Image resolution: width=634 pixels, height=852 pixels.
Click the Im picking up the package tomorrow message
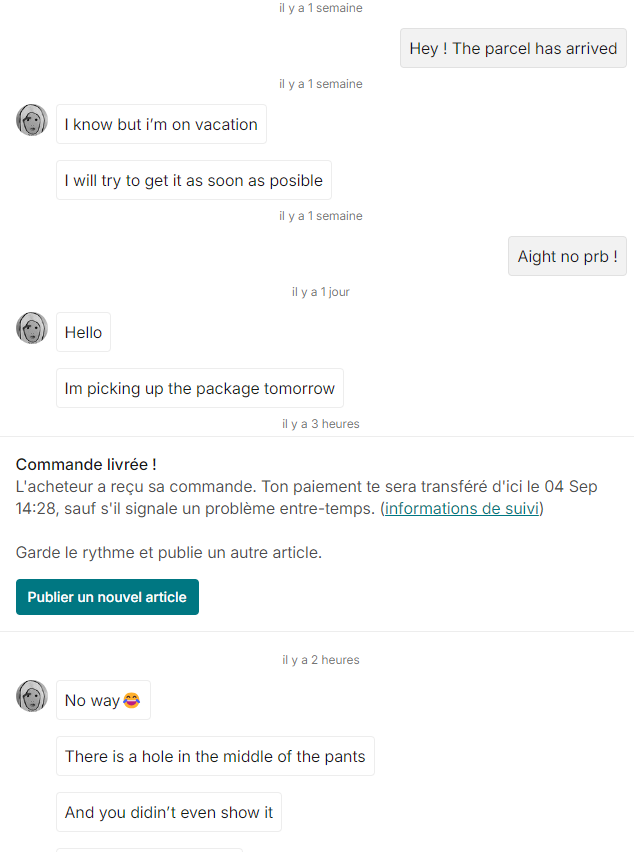(x=199, y=388)
